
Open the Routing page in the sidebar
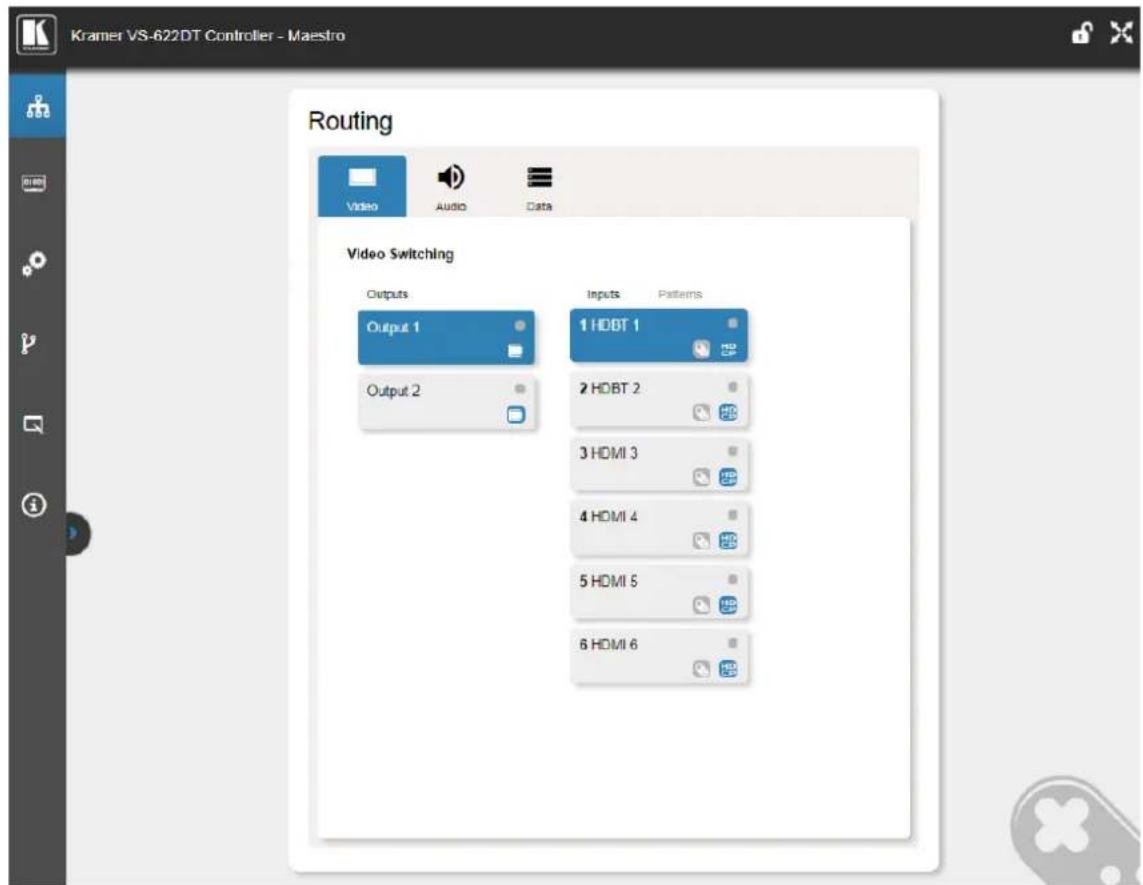(x=38, y=106)
